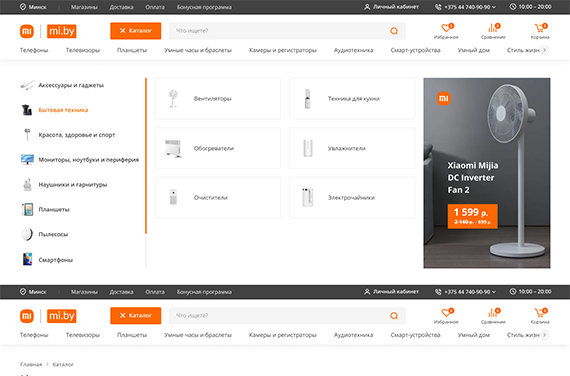Expand phone number dropdown in lower top bar

point(494,292)
